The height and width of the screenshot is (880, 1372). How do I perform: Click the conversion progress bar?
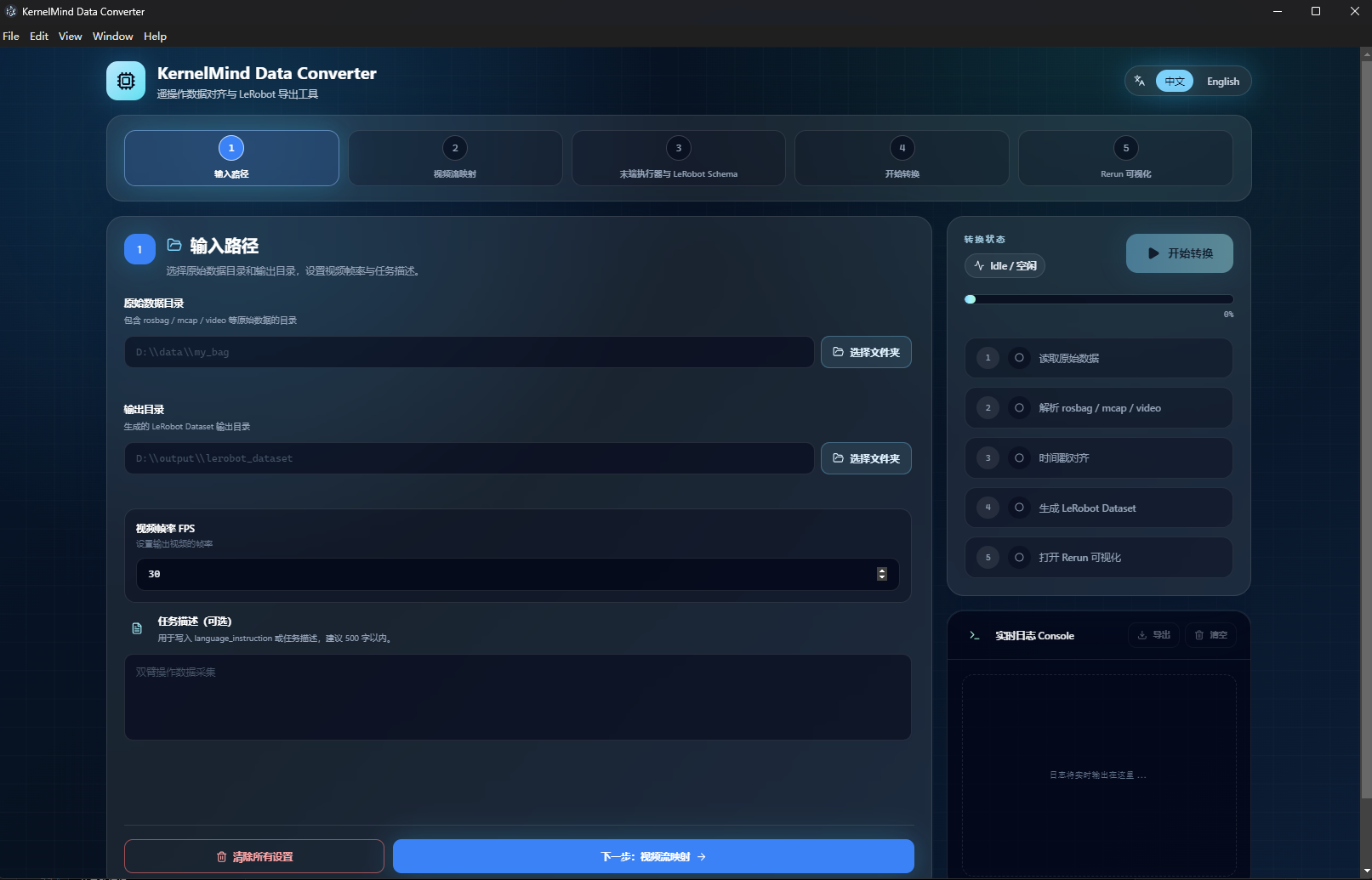click(1099, 299)
